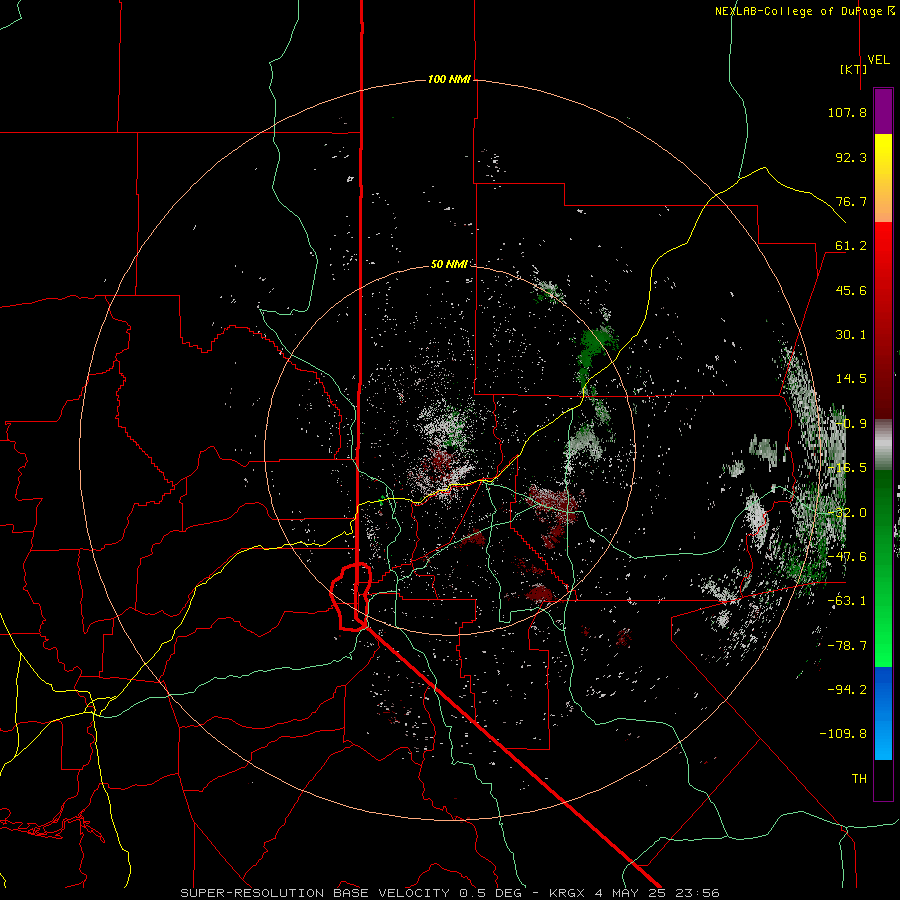The width and height of the screenshot is (900, 900).
Task: Click the 100 NMI range ring label
Action: [449, 79]
